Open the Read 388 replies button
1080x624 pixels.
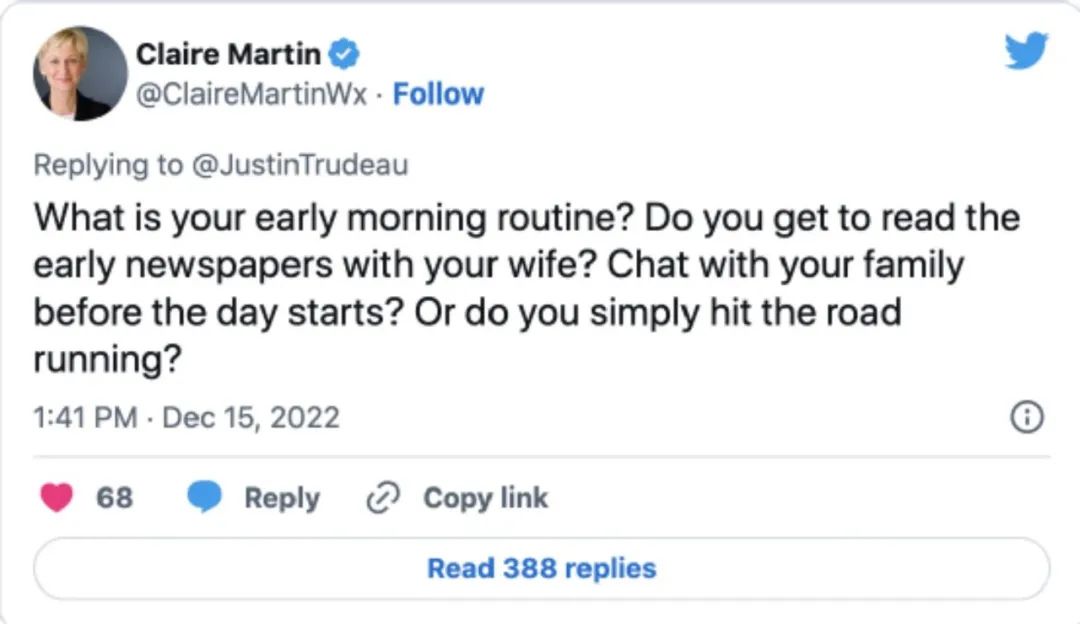541,569
